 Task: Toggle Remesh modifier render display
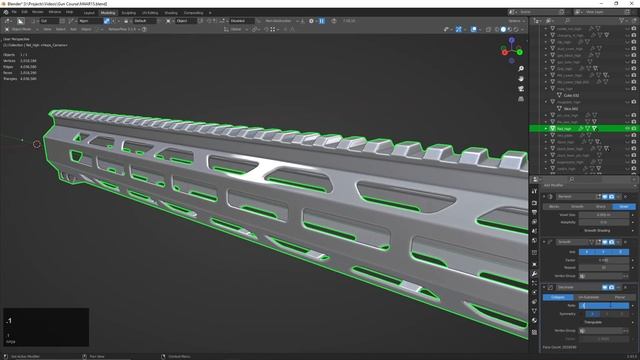[x=611, y=197]
